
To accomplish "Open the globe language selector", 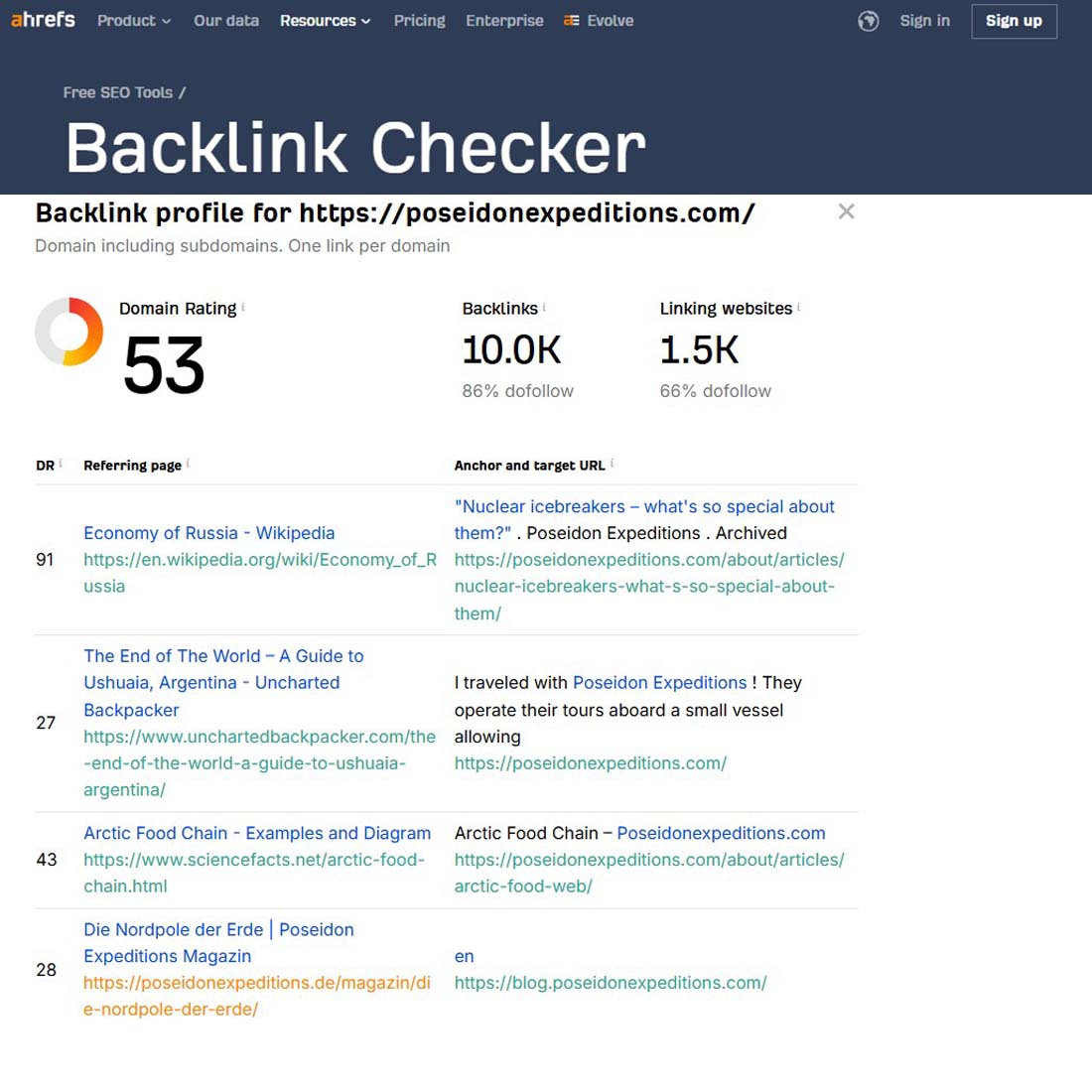I will (869, 21).
